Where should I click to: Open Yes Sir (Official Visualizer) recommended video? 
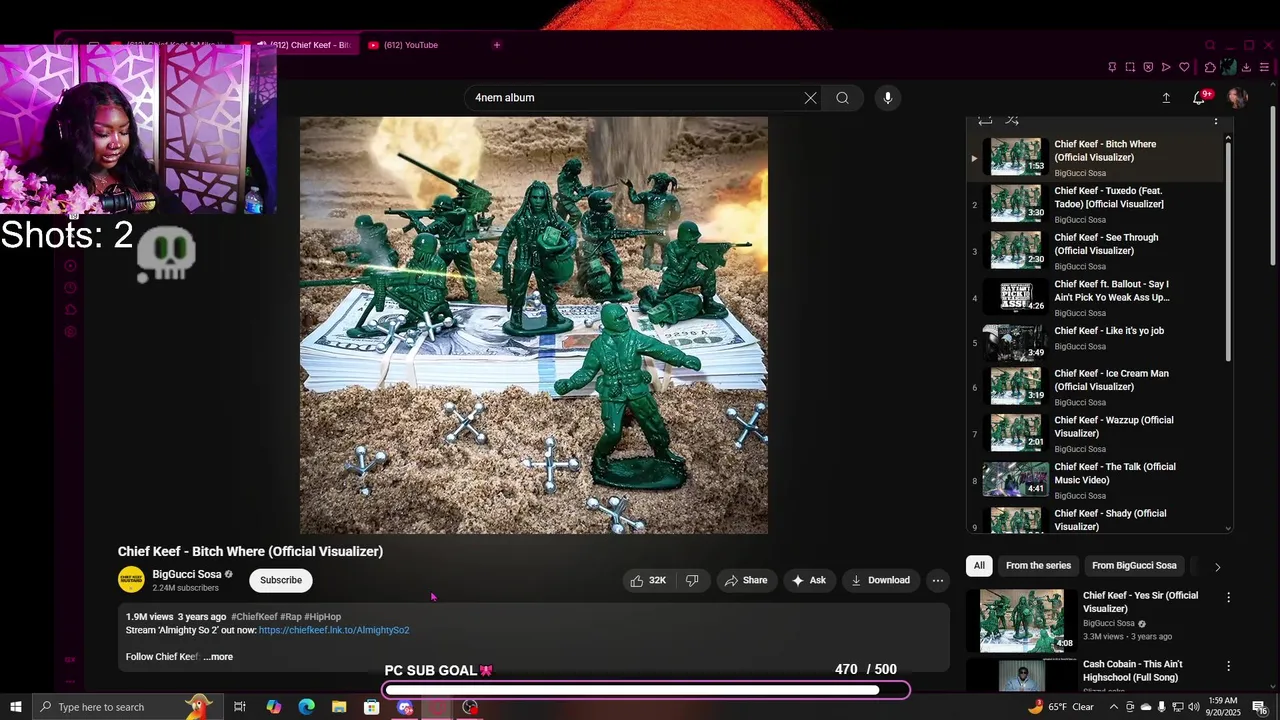pyautogui.click(x=1140, y=602)
